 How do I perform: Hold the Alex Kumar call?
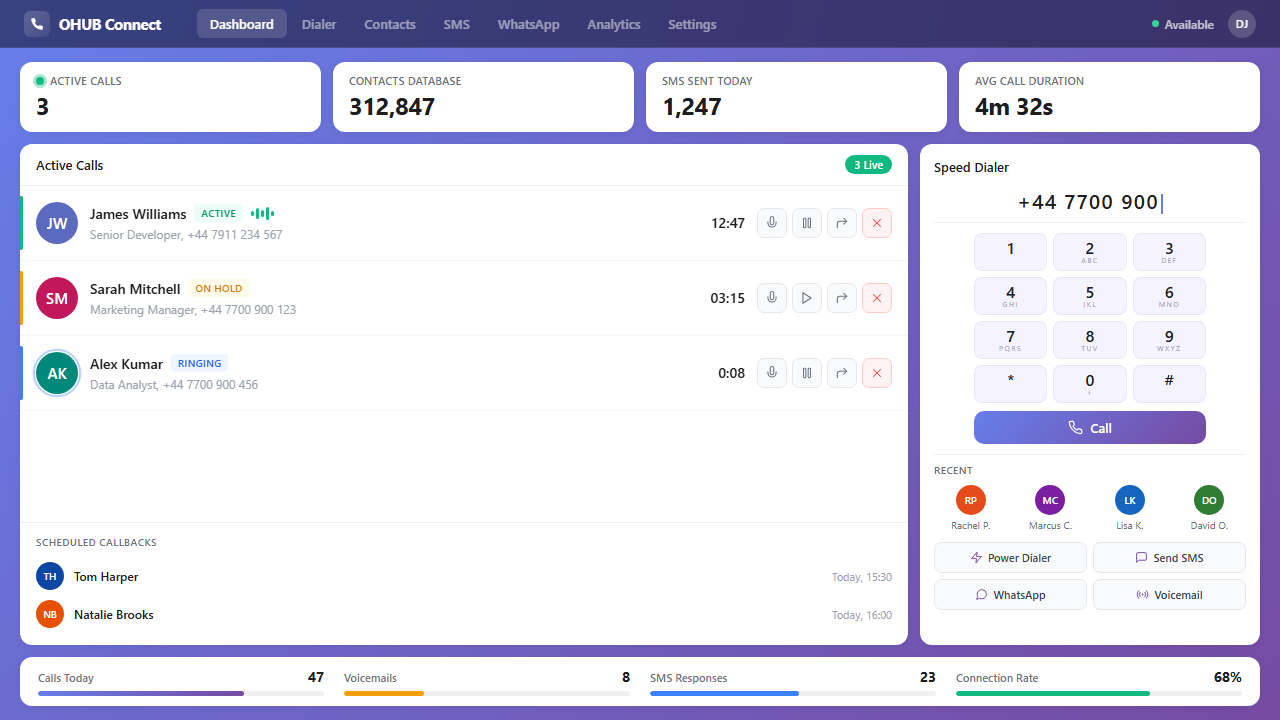tap(807, 373)
